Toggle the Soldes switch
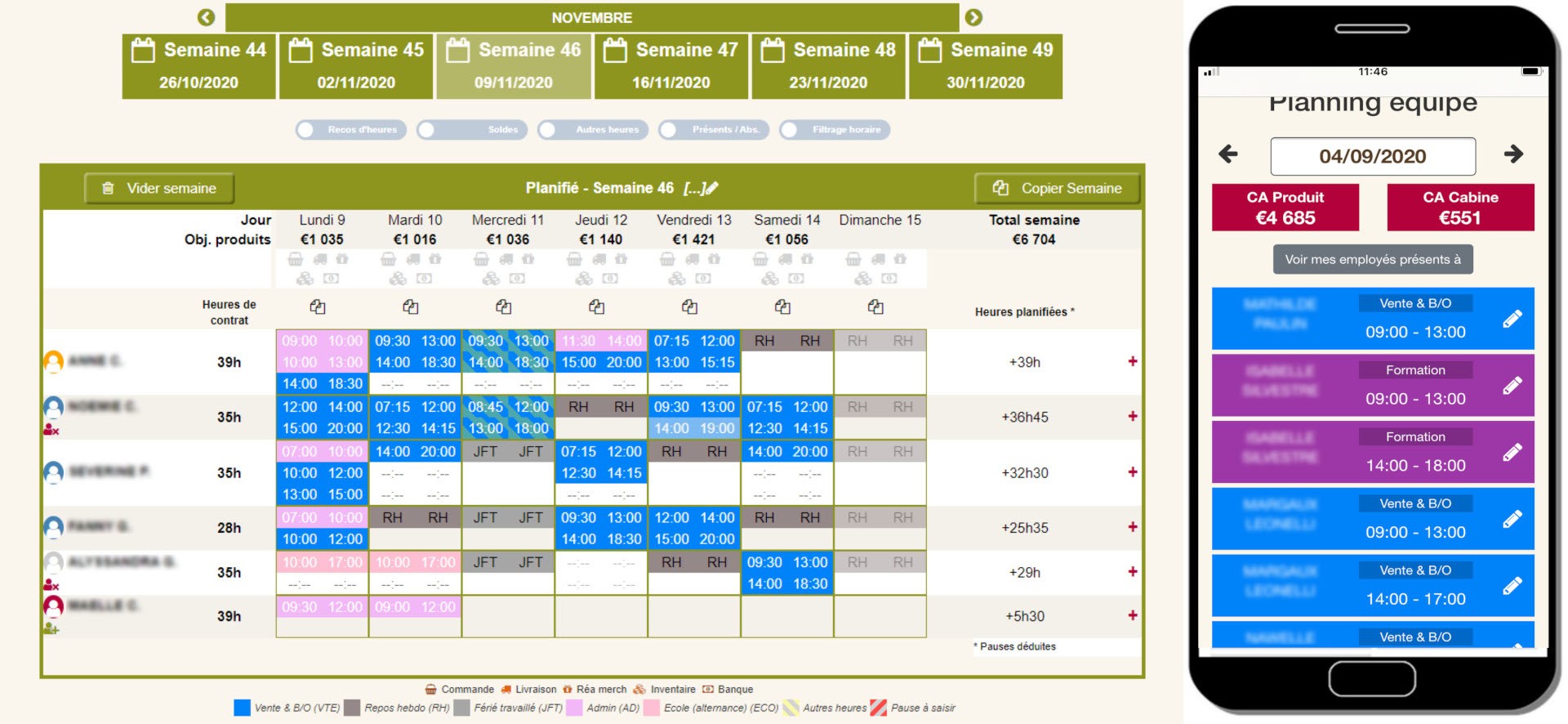1568x724 pixels. pyautogui.click(x=472, y=129)
